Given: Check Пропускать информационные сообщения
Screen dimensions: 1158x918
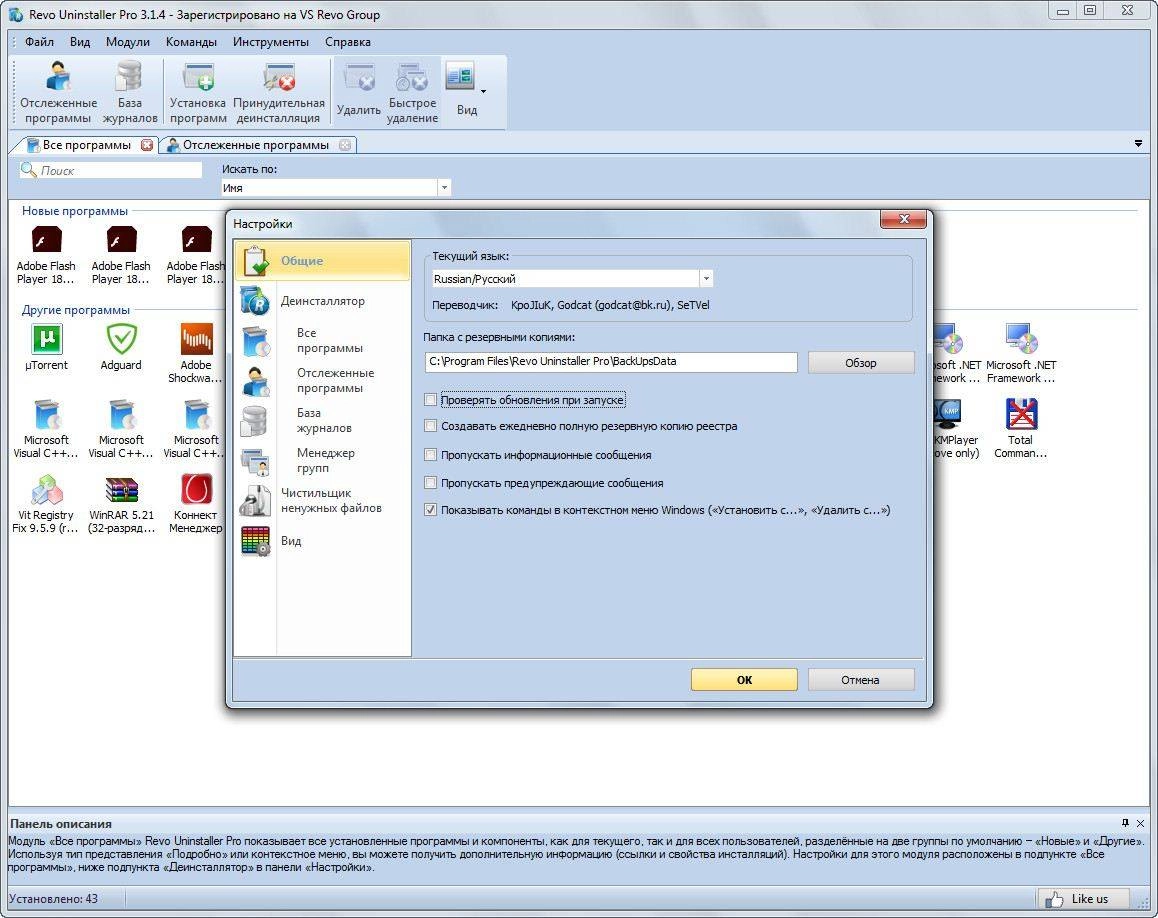Looking at the screenshot, I should (x=431, y=455).
